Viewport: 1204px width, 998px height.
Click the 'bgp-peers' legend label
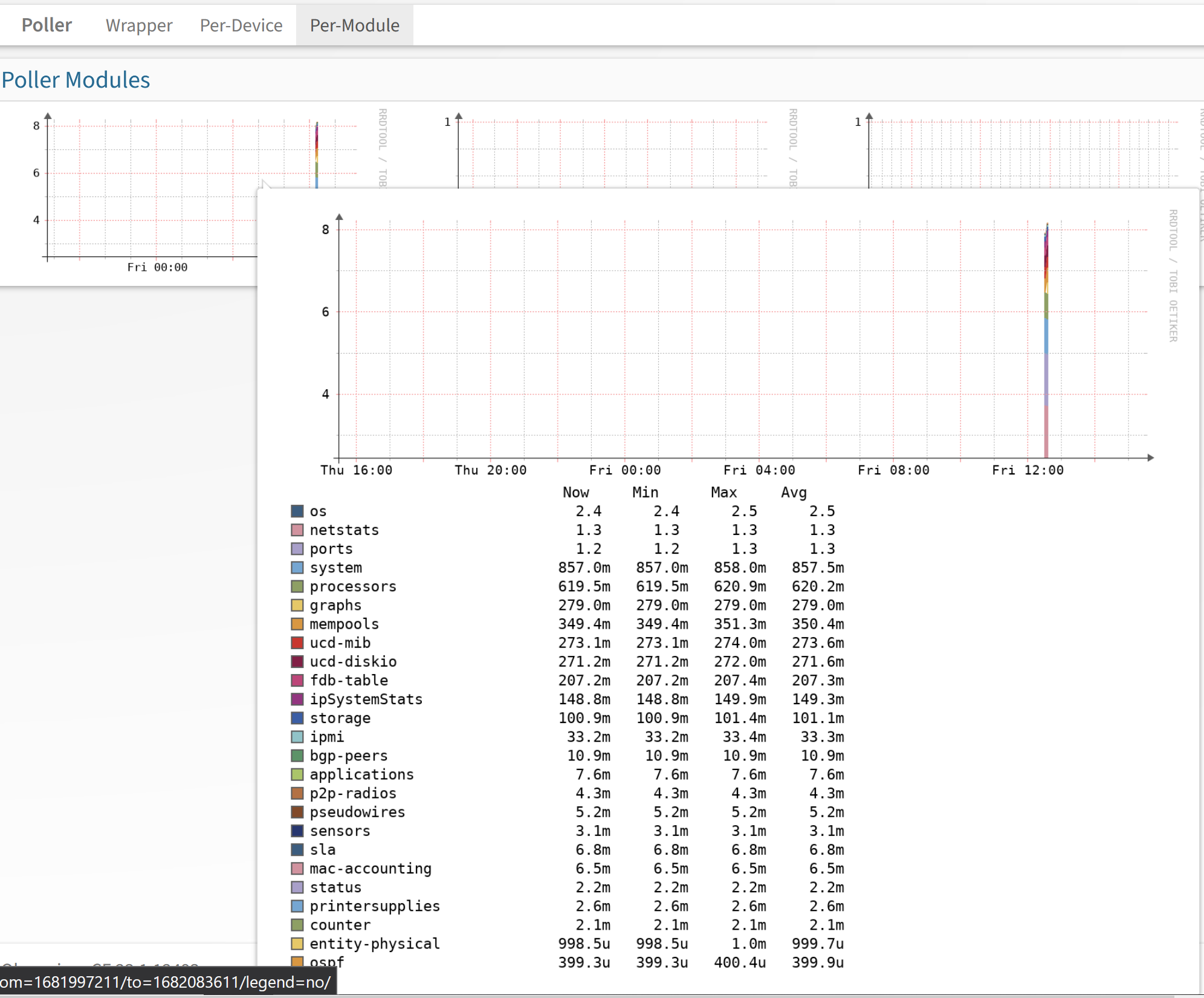[x=349, y=756]
